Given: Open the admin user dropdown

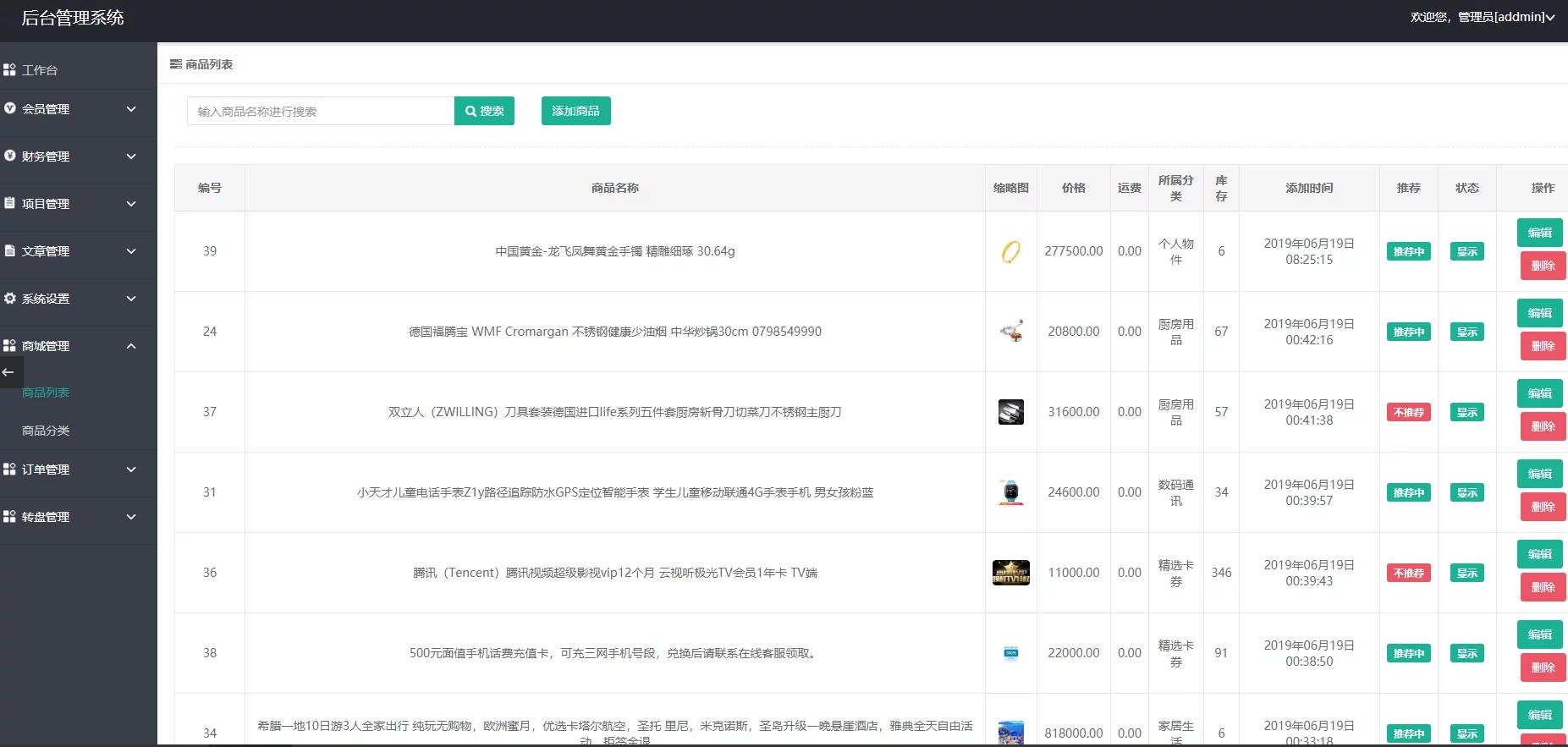Looking at the screenshot, I should click(x=1482, y=17).
